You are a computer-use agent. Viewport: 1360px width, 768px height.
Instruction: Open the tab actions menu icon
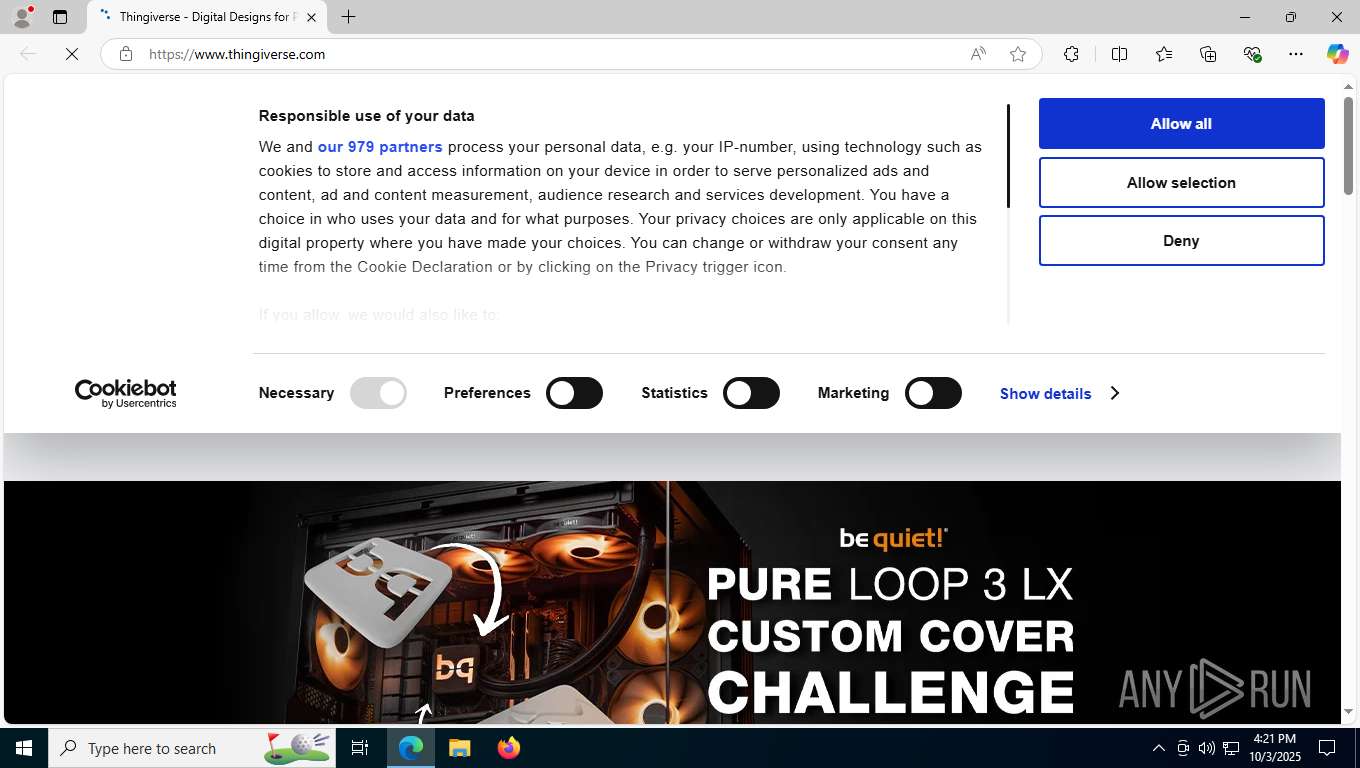(x=60, y=17)
